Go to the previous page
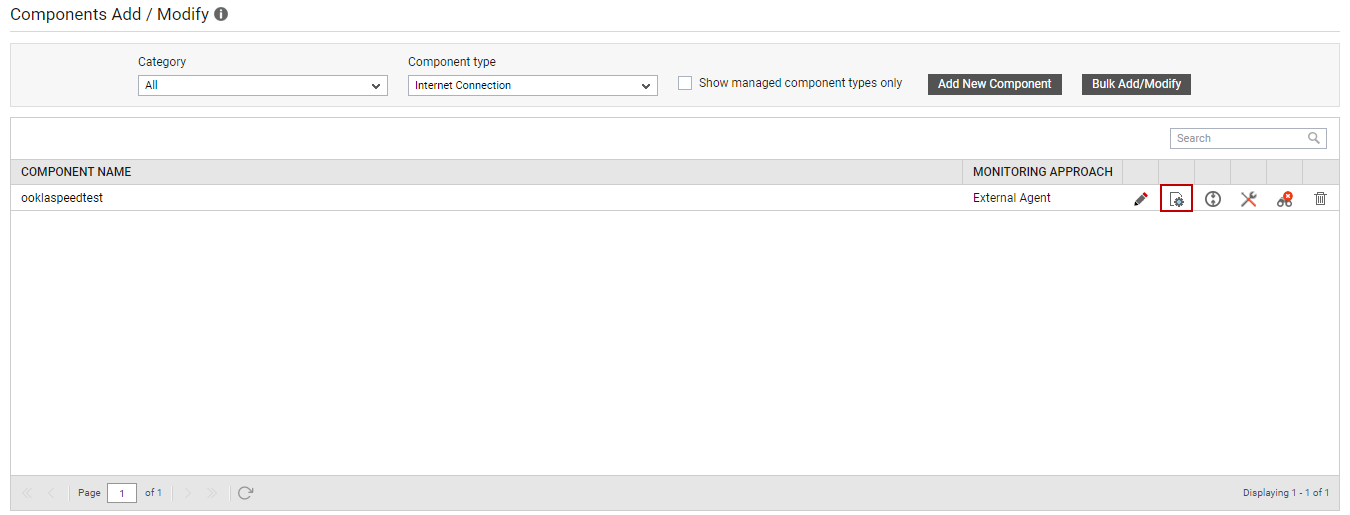Screen dimensions: 1350x515 click(51, 493)
